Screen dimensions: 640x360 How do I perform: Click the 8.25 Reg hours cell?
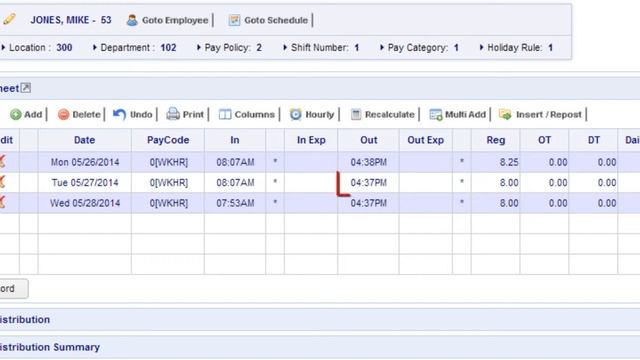(x=496, y=162)
